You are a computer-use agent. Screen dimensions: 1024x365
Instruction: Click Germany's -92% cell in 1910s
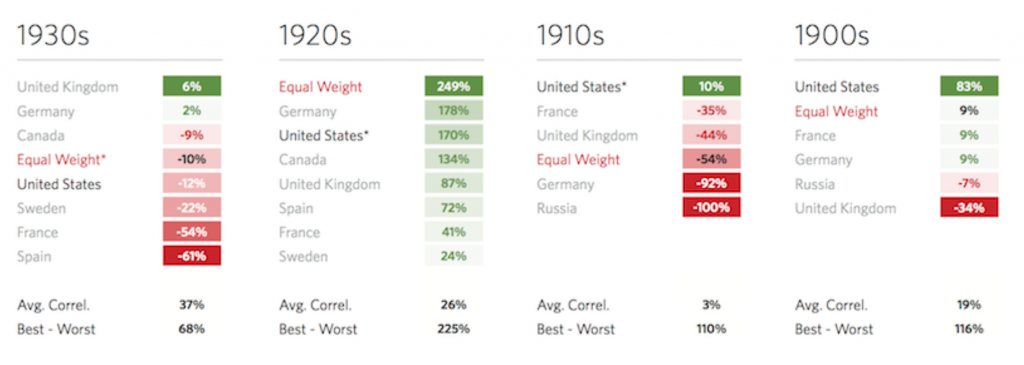coord(711,184)
